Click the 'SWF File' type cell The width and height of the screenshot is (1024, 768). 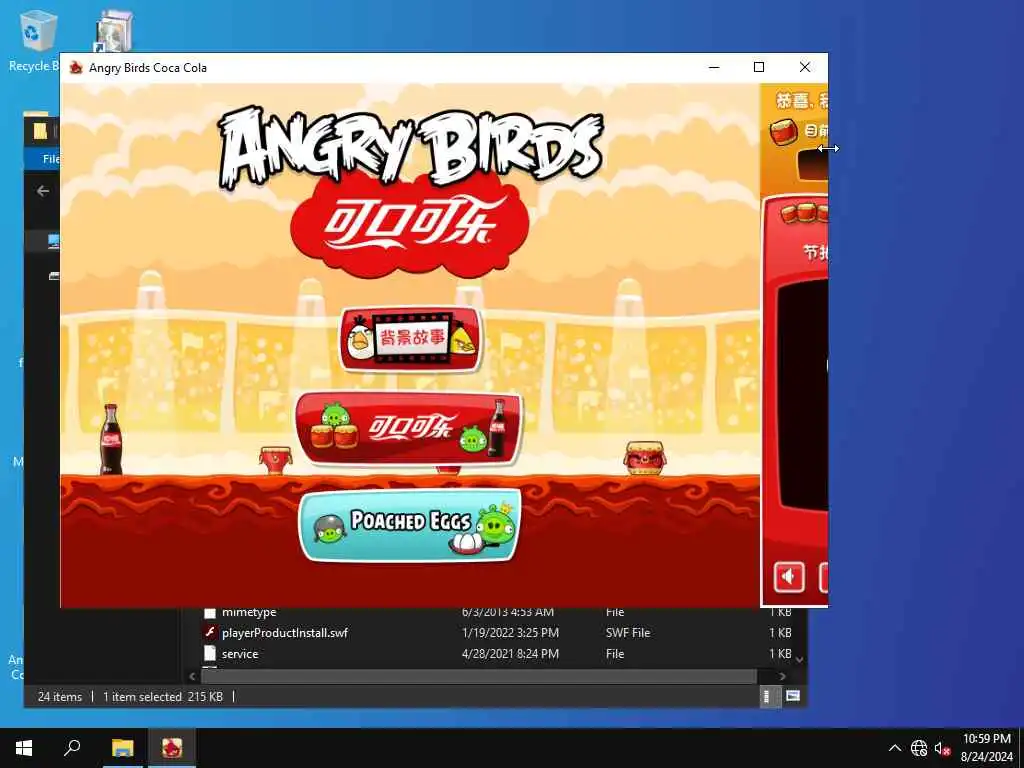pos(628,633)
